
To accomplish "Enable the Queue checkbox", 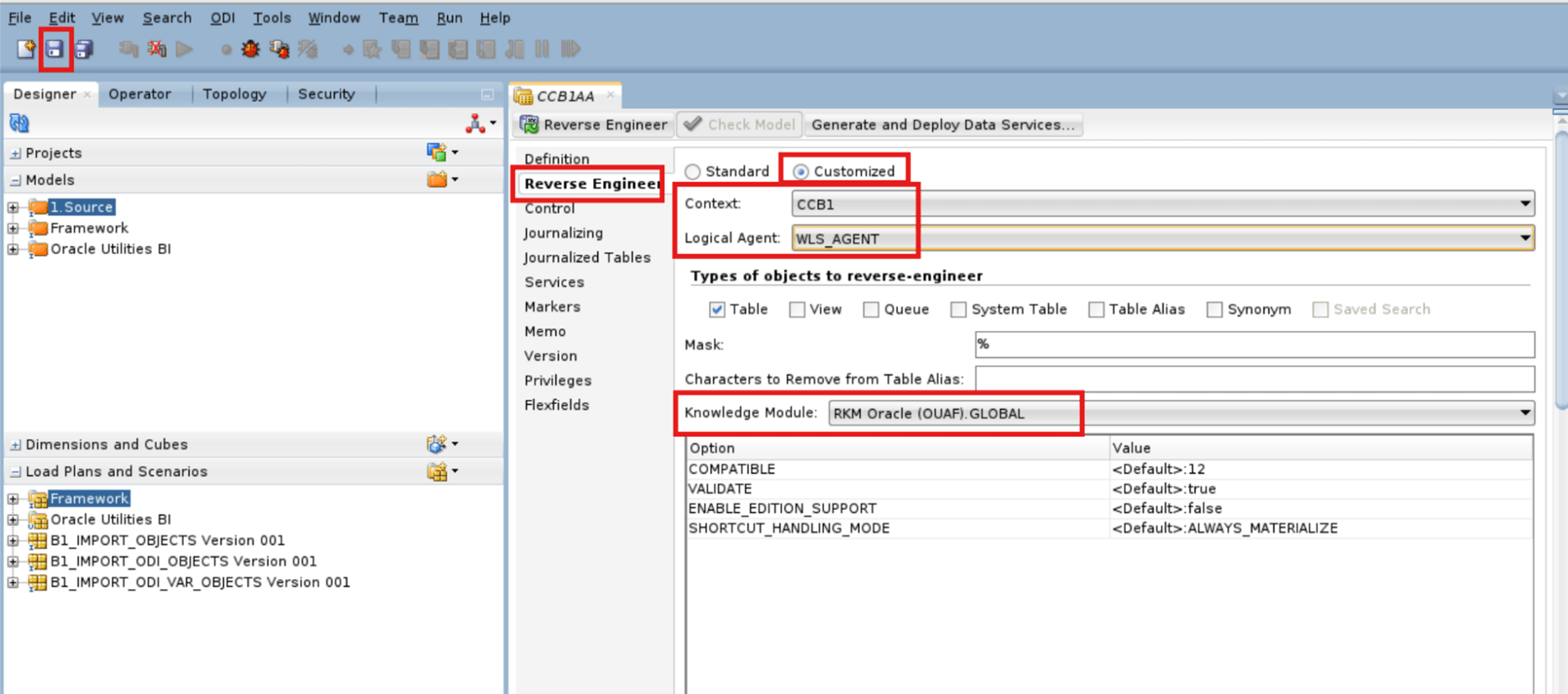I will (871, 309).
